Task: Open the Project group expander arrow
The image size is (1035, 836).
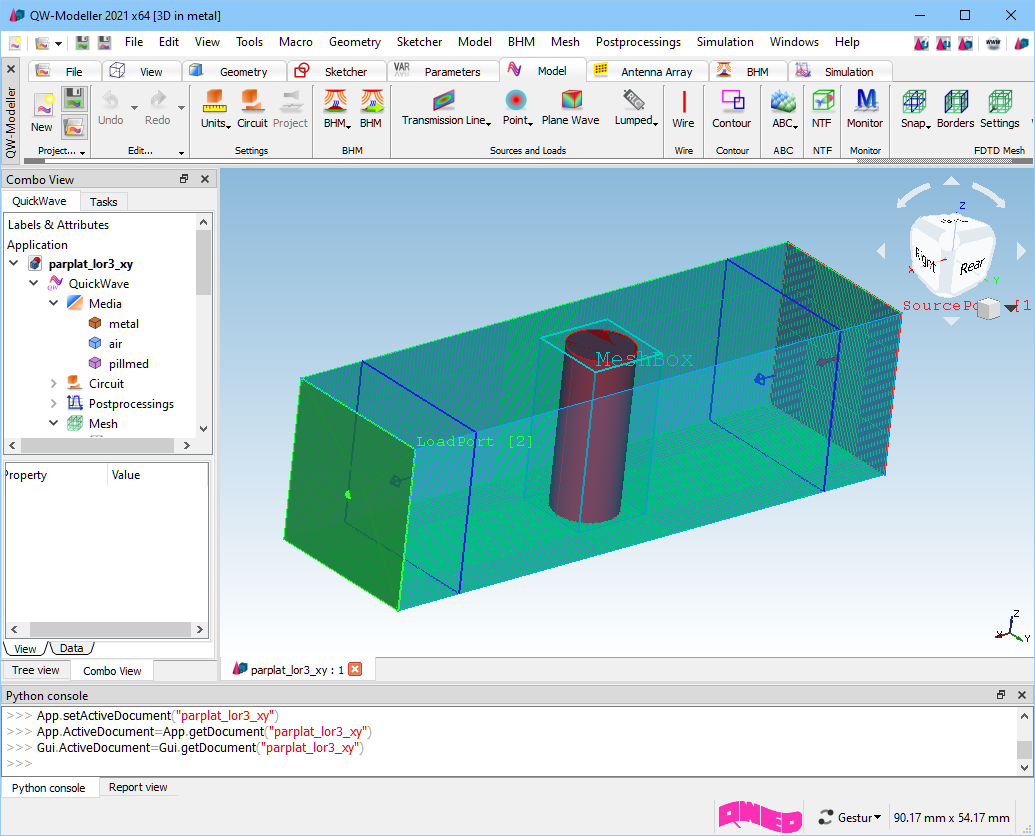Action: 83,152
